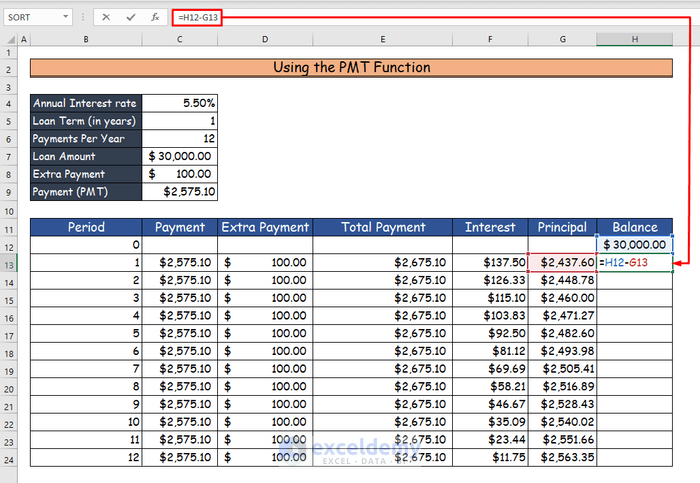700x483 pixels.
Task: Select the Principal cell showing $2,437.60
Action: click(x=562, y=263)
